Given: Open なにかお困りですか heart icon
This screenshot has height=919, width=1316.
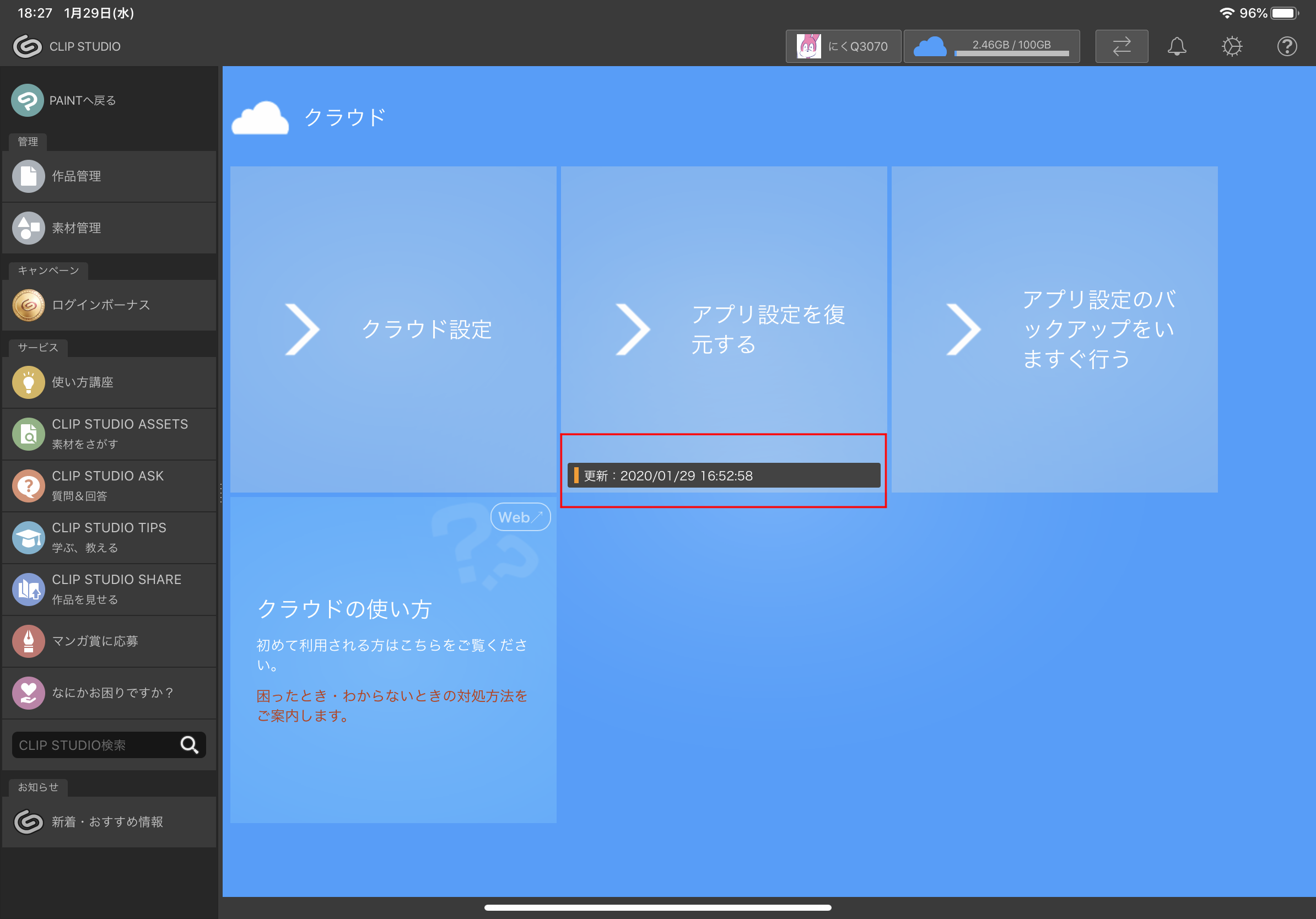Looking at the screenshot, I should (28, 693).
